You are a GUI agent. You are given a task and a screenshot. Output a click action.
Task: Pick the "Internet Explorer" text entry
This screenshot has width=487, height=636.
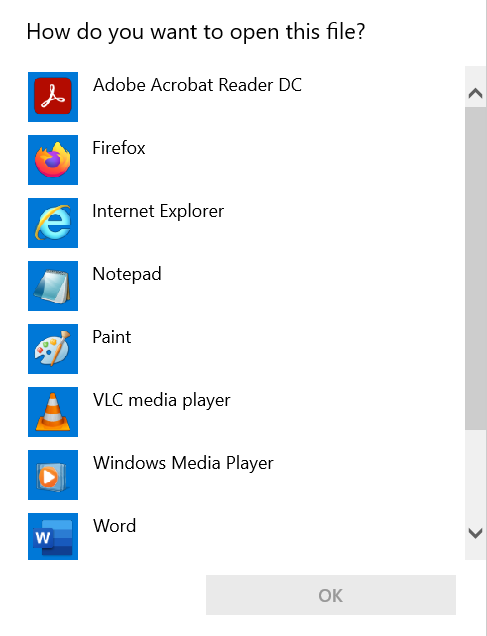[x=158, y=211]
